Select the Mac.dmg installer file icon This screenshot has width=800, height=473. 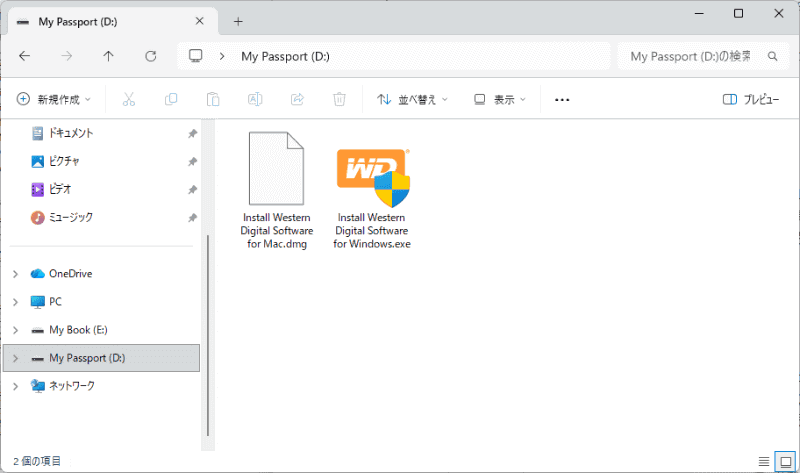click(276, 168)
